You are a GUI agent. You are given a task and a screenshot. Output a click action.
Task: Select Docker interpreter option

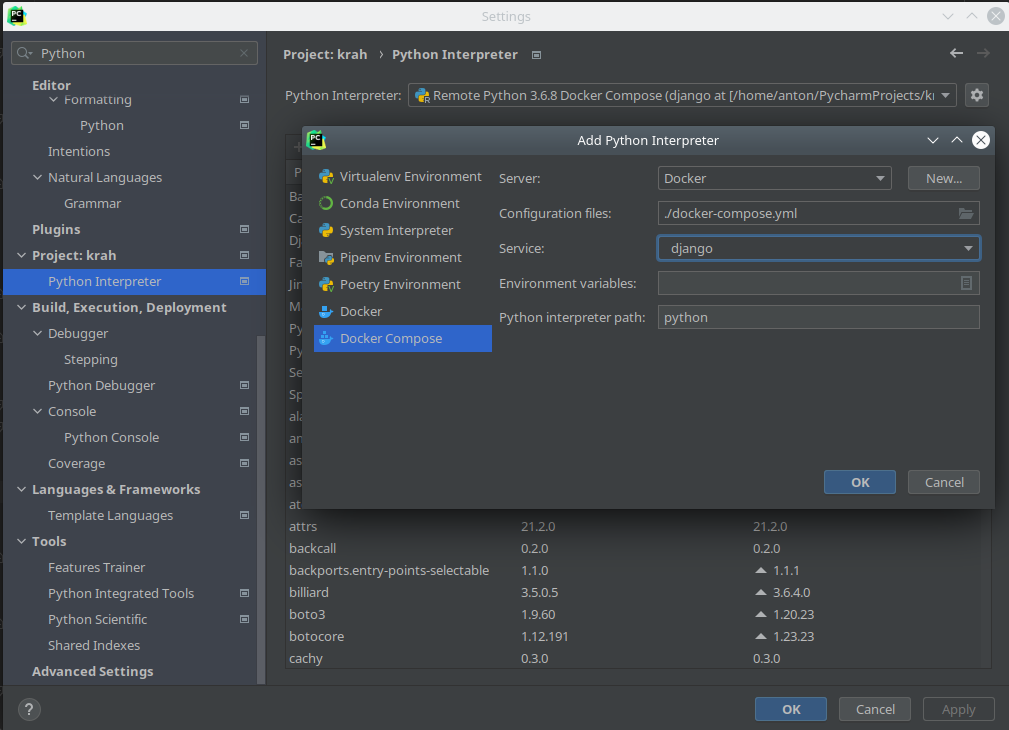[403, 312]
